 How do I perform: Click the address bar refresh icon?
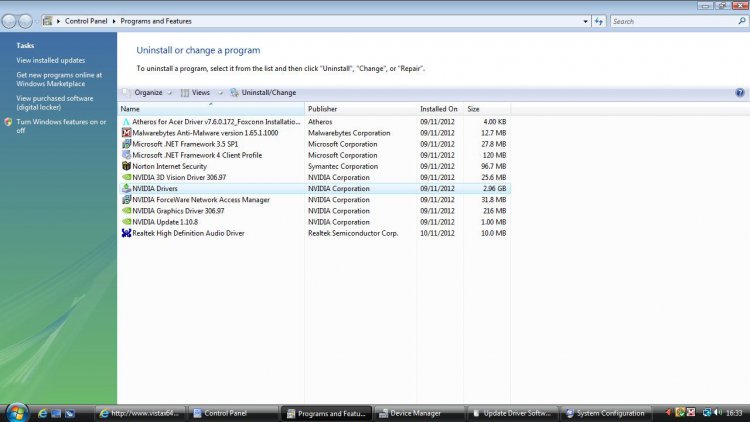pyautogui.click(x=599, y=21)
